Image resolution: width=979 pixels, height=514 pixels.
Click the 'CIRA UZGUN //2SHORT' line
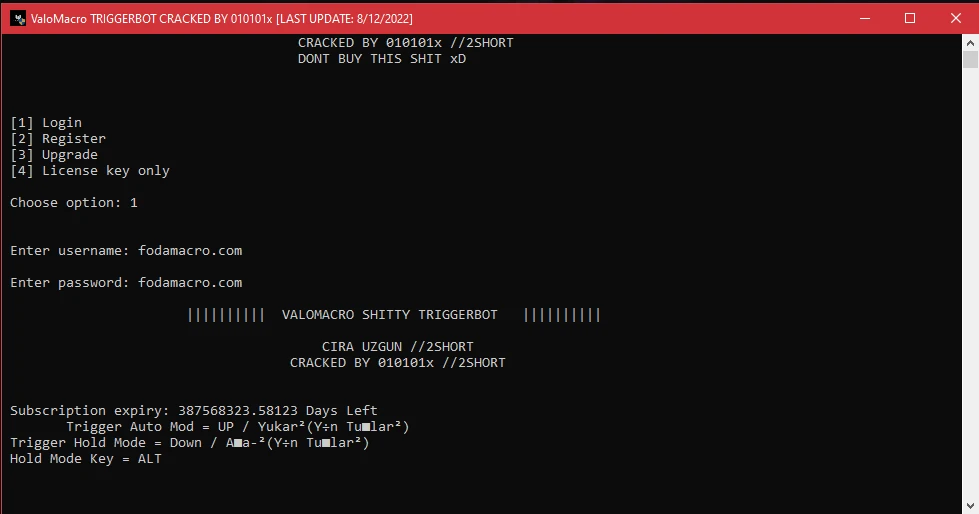tap(398, 347)
